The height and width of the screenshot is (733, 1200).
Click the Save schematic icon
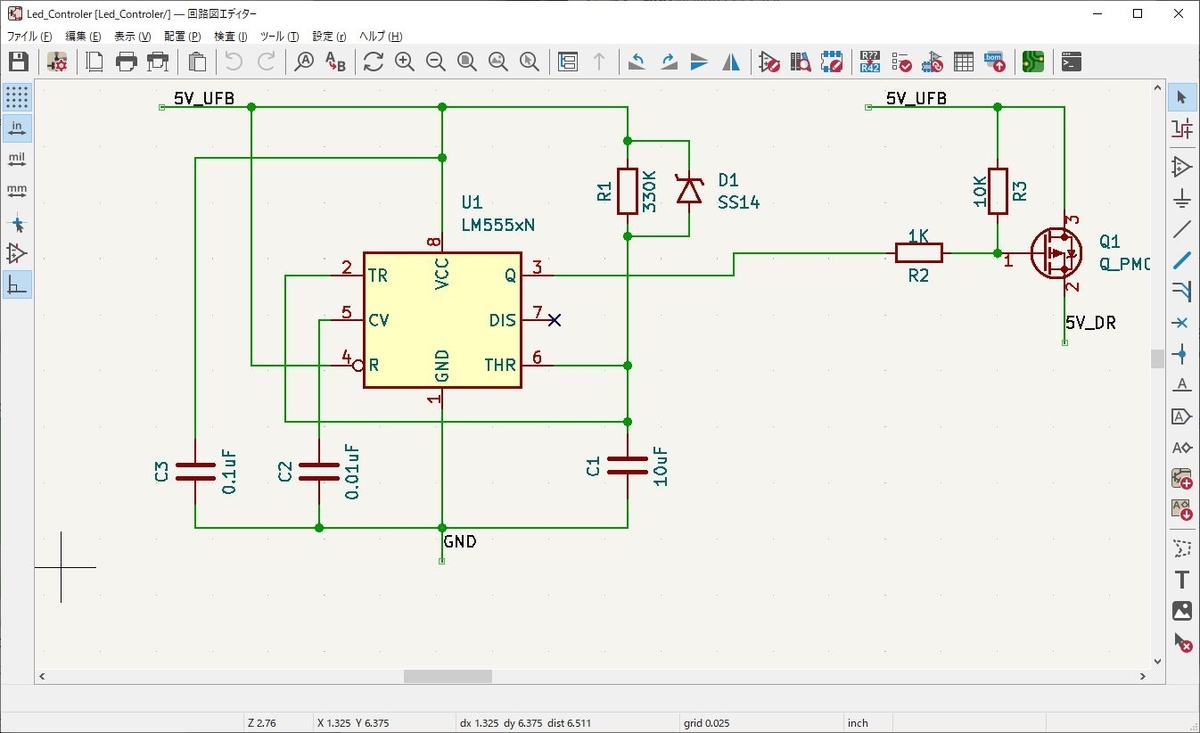click(18, 62)
